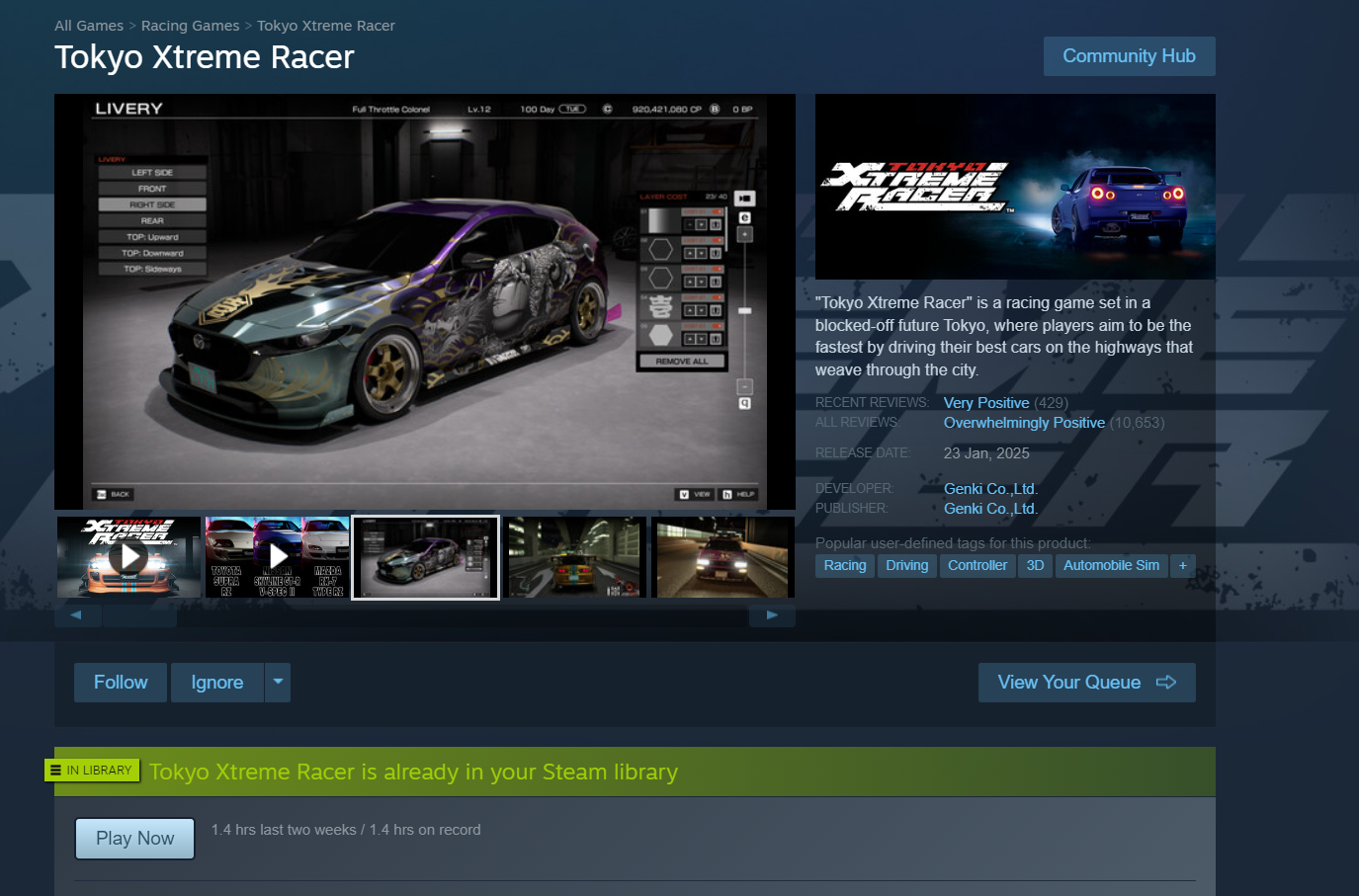Select the Racing tag
Screen dimensions: 1359x896
845,566
